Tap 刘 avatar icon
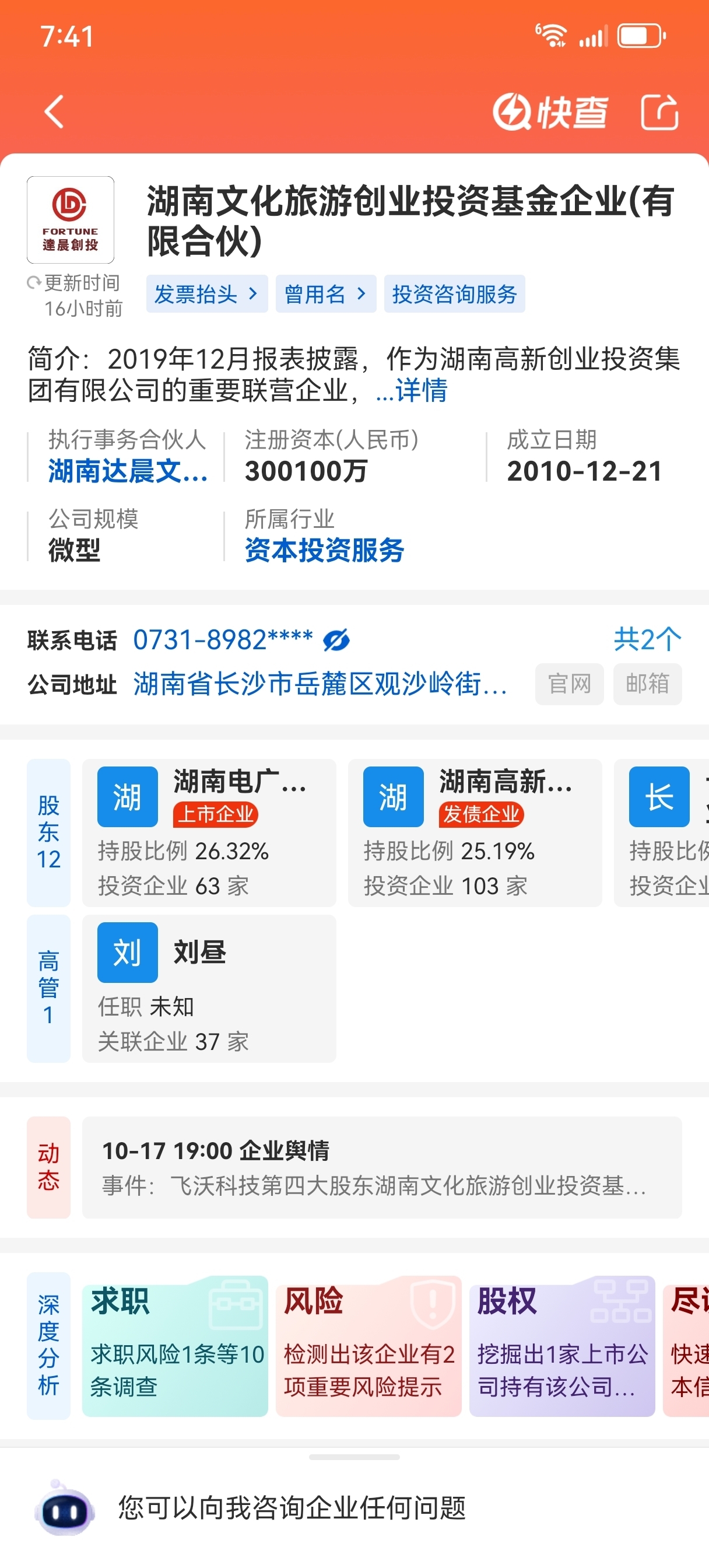Screen dimensions: 709x1568 click(x=128, y=953)
